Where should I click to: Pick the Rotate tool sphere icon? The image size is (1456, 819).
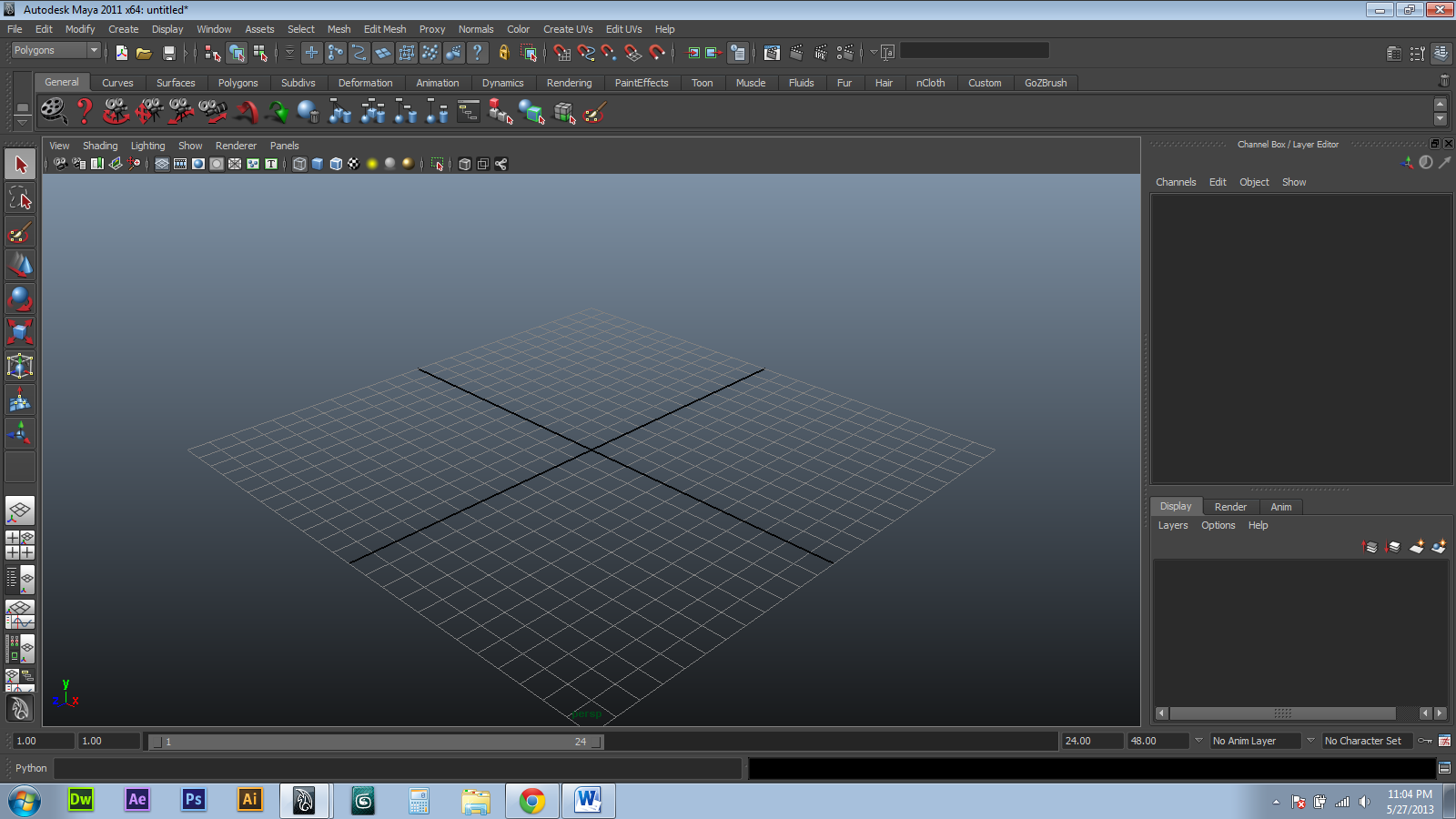pos(20,298)
